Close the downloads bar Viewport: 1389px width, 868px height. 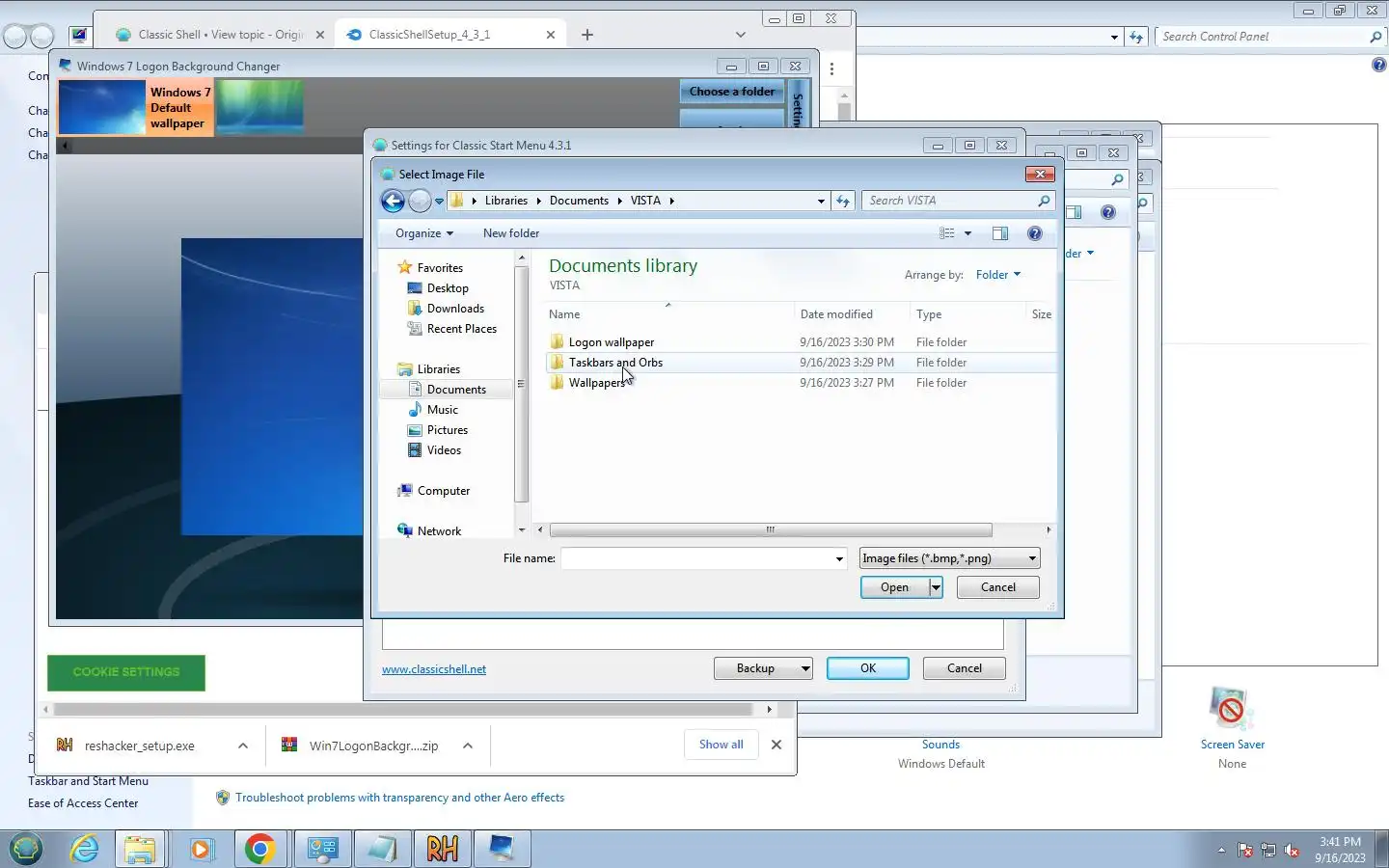click(x=776, y=745)
